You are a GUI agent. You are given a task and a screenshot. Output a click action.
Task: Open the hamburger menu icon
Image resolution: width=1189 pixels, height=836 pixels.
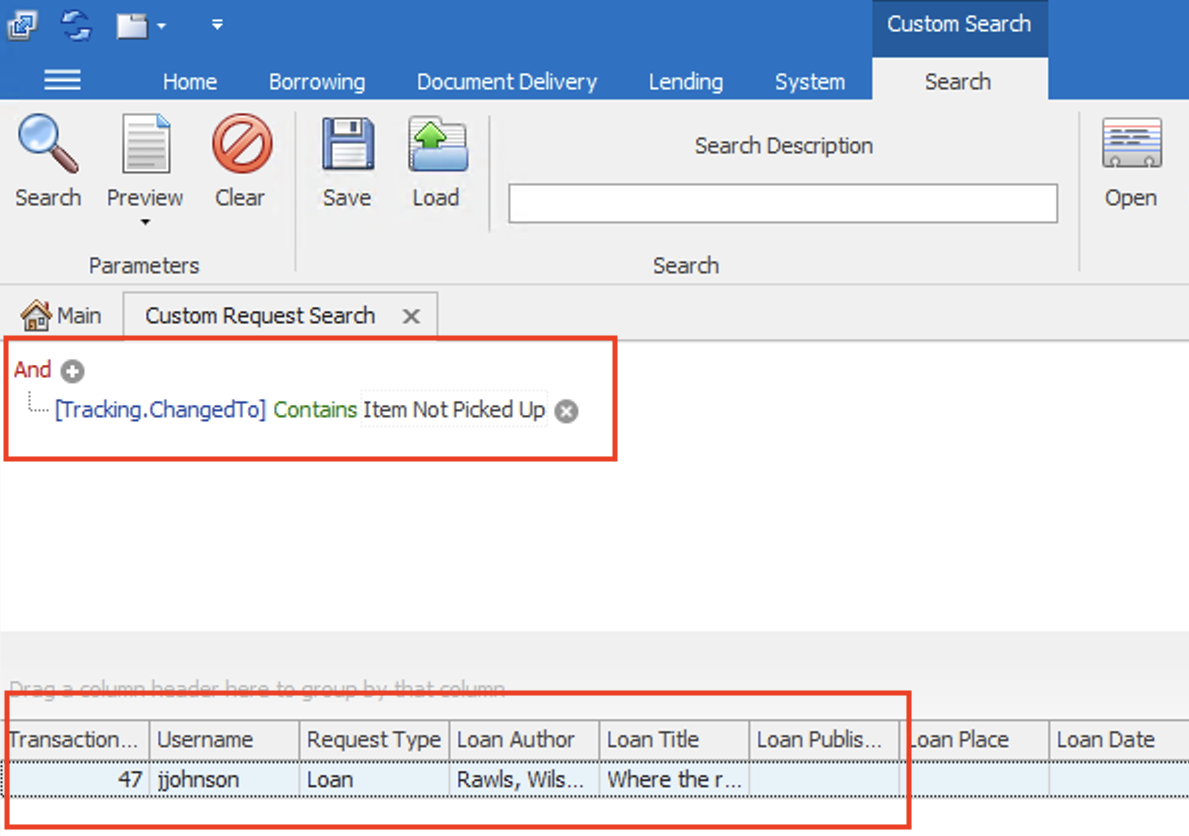[x=62, y=81]
